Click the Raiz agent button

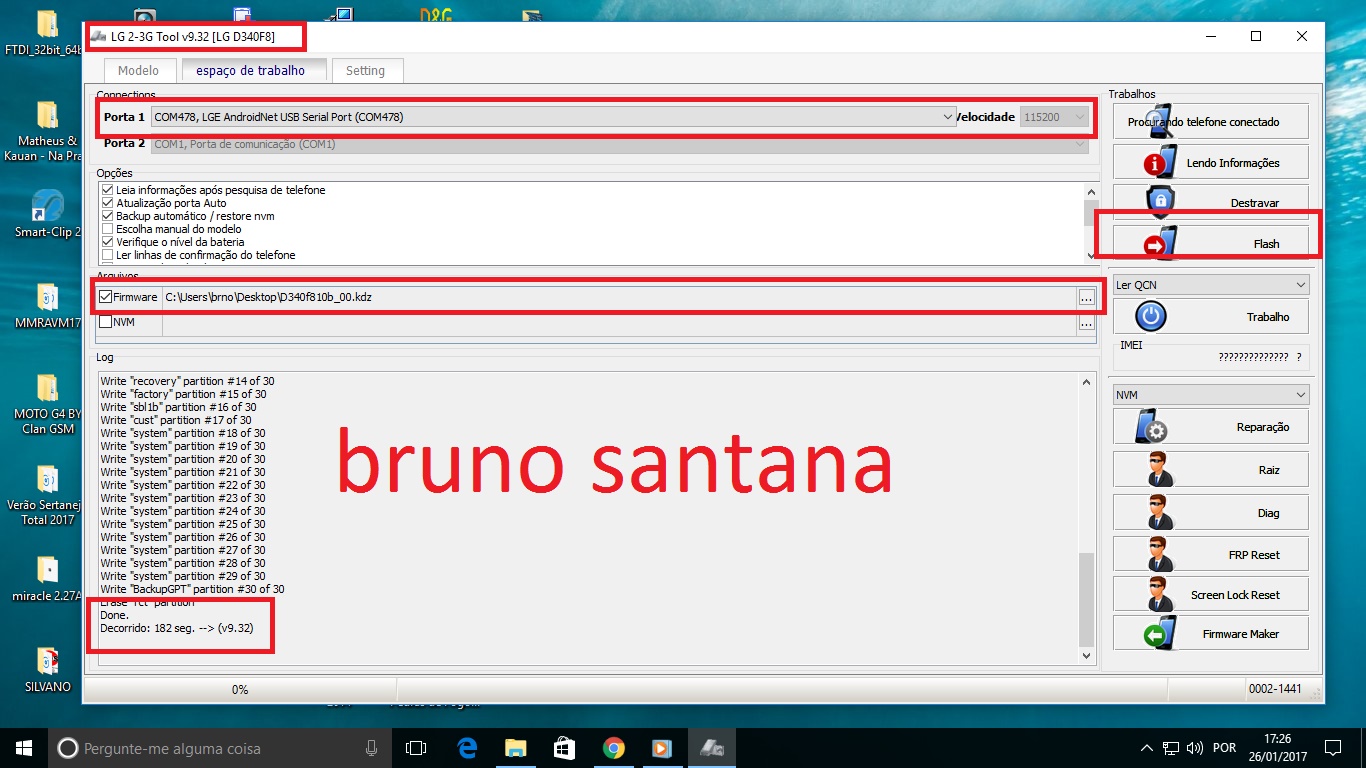pyautogui.click(x=1210, y=470)
